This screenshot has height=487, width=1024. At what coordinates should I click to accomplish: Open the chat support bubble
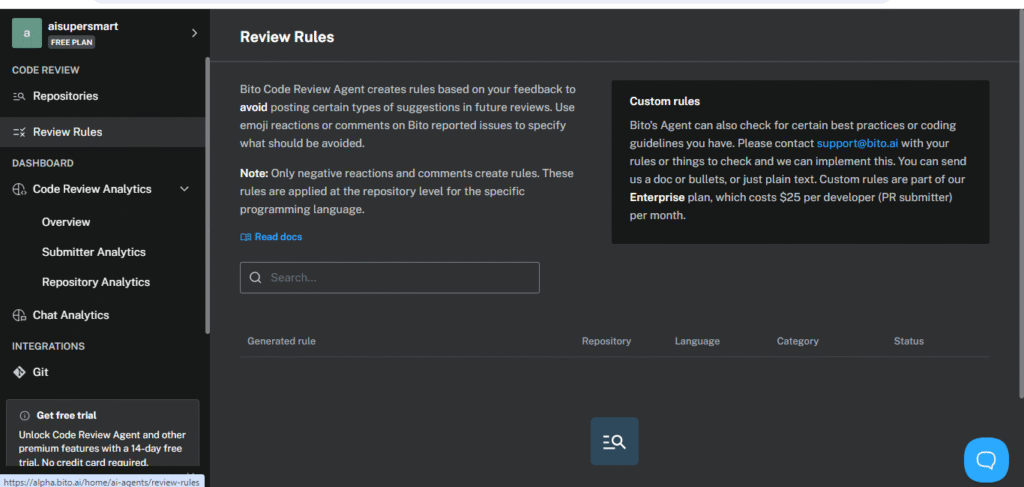[x=986, y=460]
